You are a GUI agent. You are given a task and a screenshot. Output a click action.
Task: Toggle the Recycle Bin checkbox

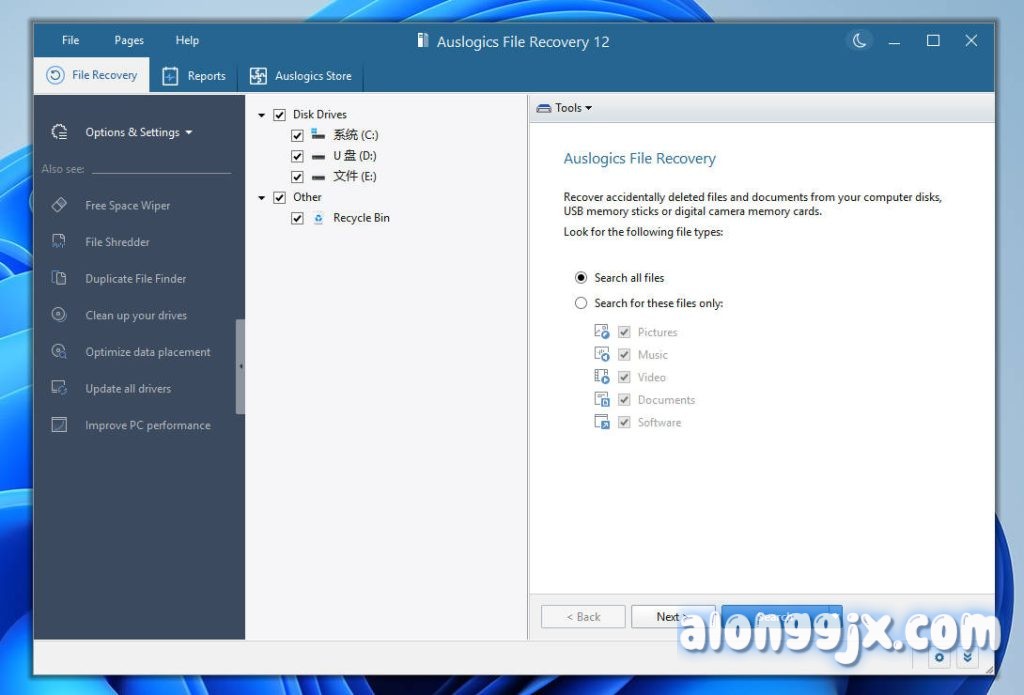pos(297,218)
